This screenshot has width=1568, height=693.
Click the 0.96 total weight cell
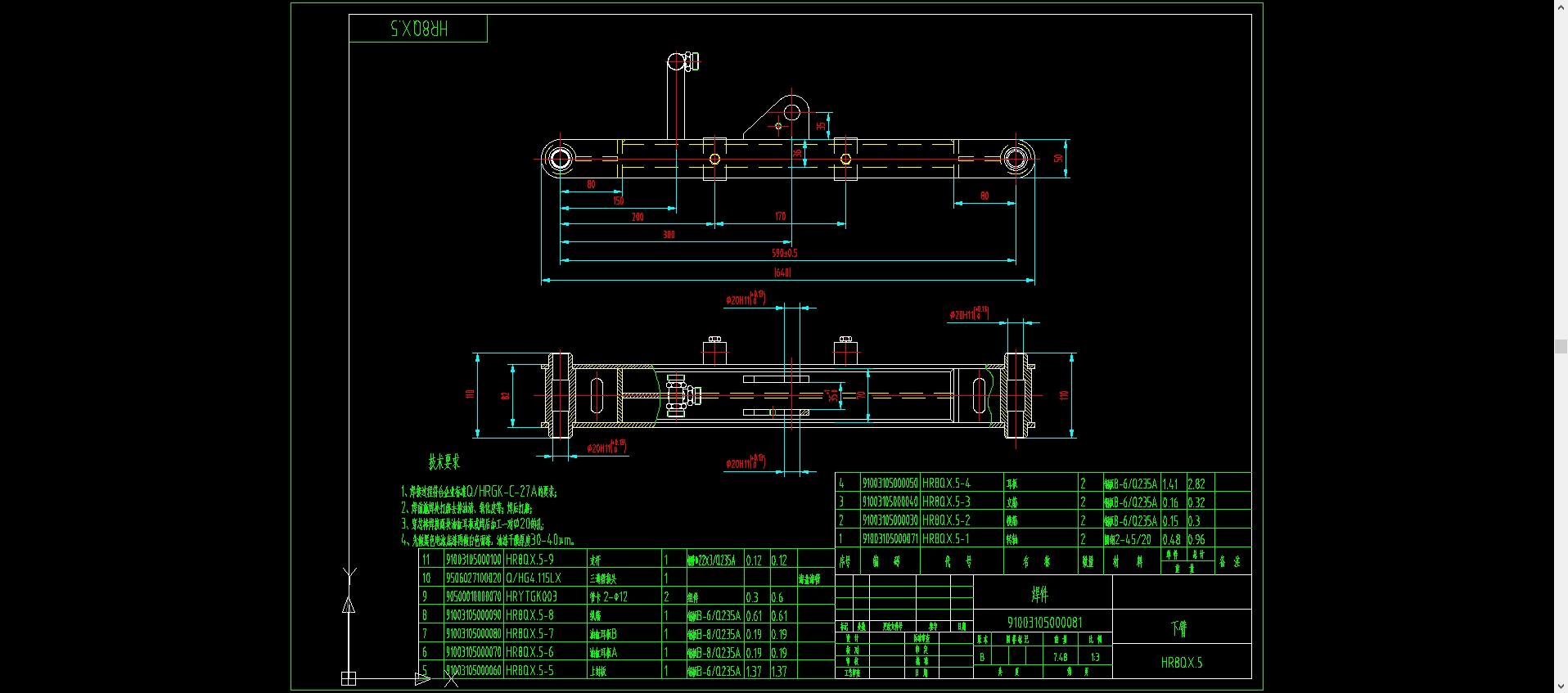pos(1196,540)
